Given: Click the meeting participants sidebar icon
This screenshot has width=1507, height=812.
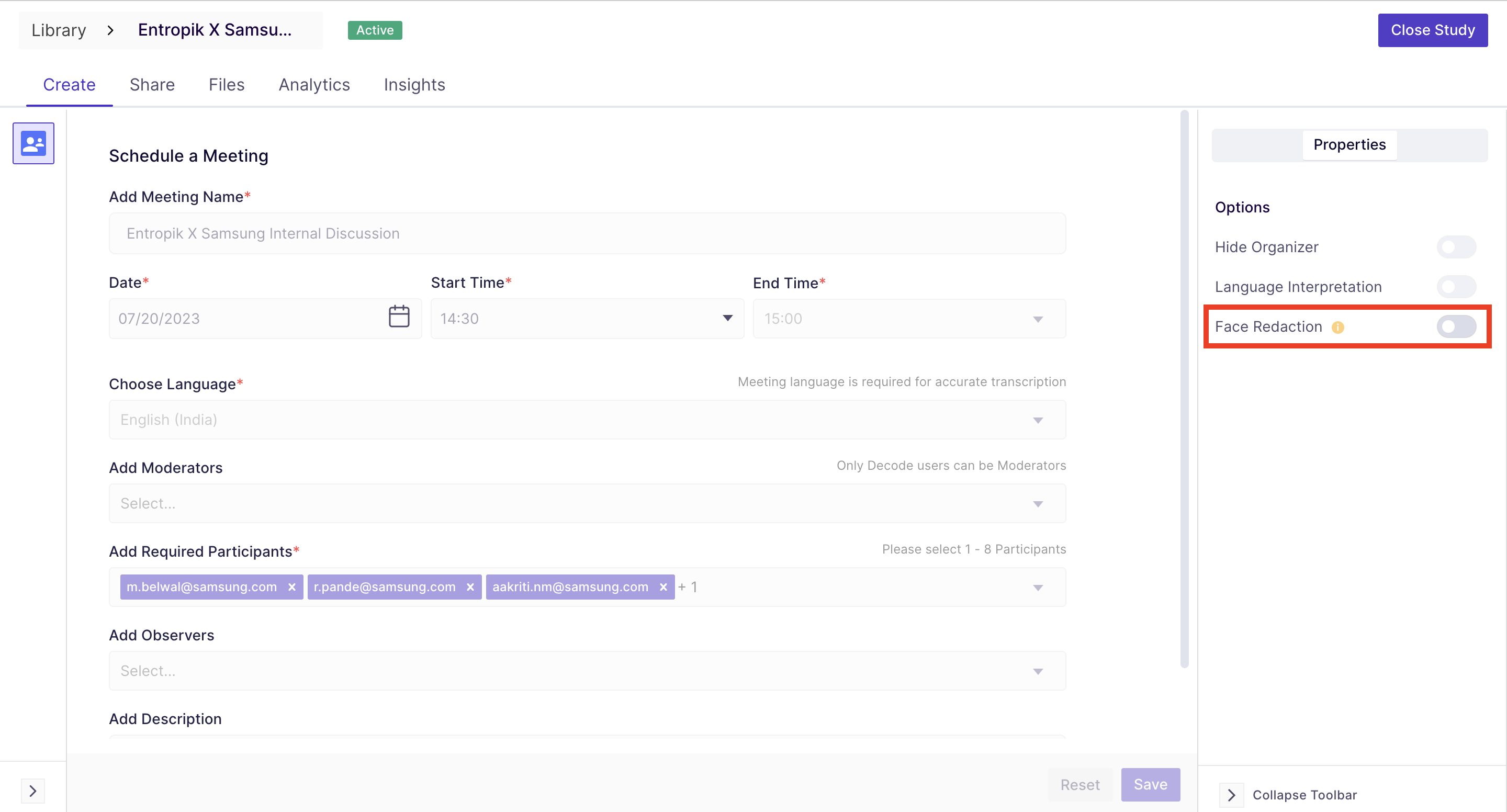Looking at the screenshot, I should coord(33,143).
